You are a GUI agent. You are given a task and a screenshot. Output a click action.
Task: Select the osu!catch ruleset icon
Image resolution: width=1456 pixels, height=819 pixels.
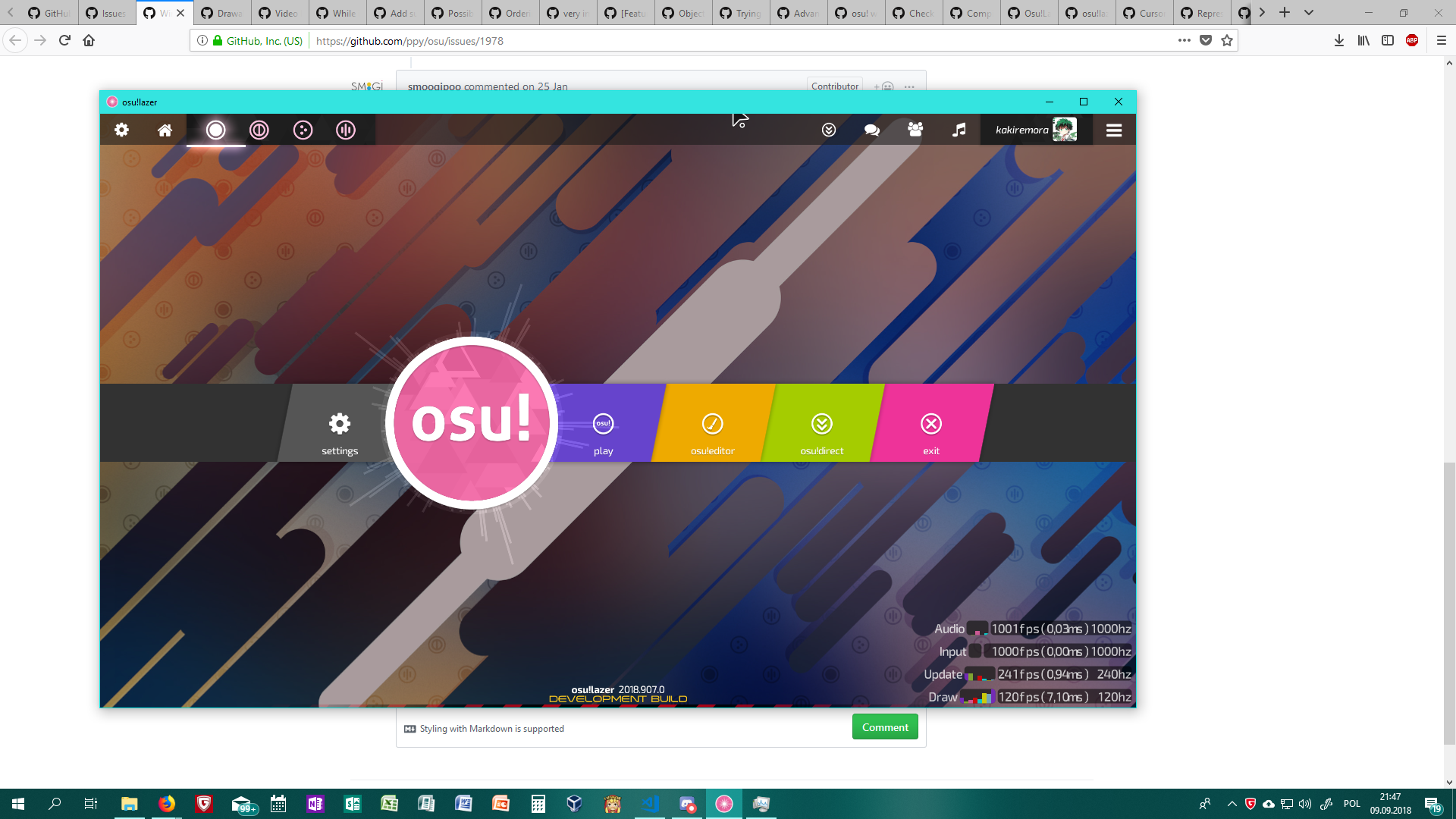[x=303, y=130]
